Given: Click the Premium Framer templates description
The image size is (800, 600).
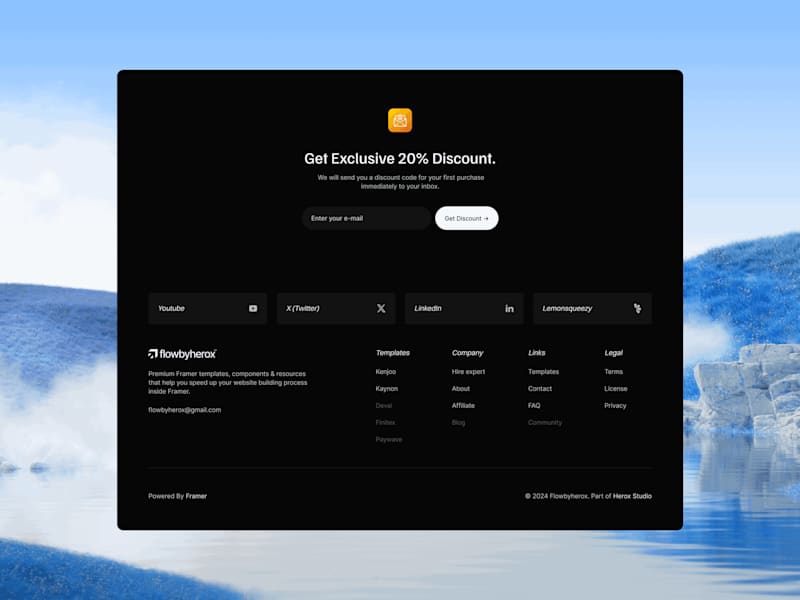Looking at the screenshot, I should tap(228, 383).
